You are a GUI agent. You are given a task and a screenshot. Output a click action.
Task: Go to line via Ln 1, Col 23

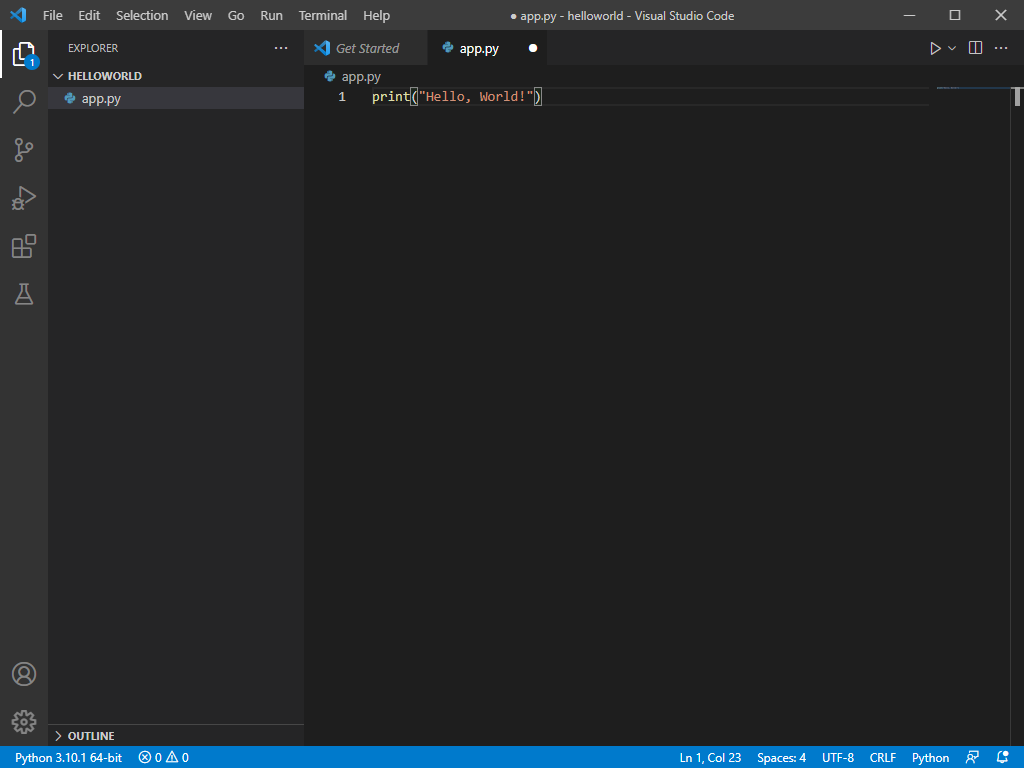point(710,758)
